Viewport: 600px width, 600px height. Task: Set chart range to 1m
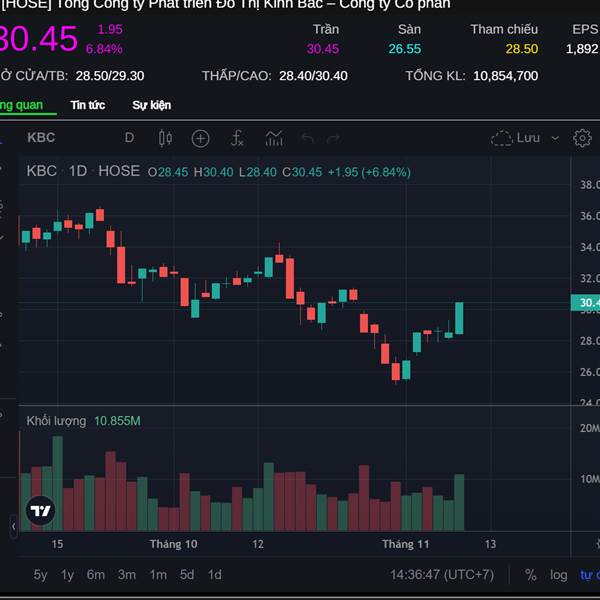click(x=158, y=574)
